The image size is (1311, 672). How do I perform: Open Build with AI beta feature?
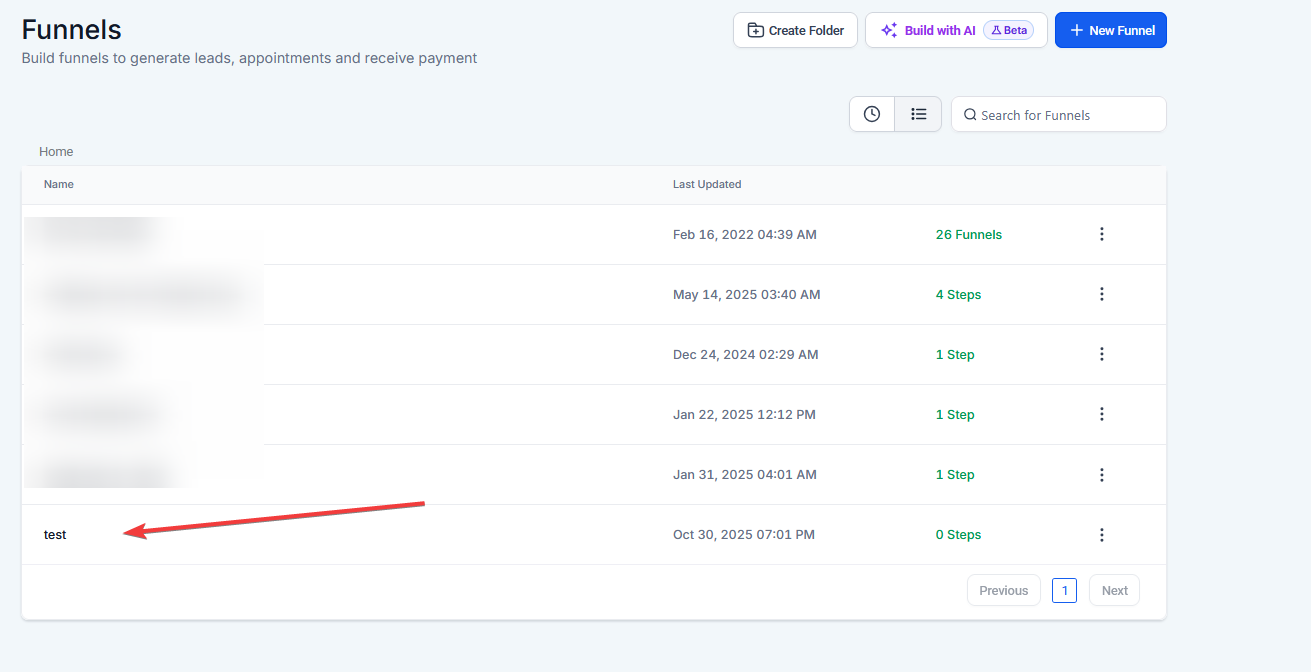pyautogui.click(x=955, y=30)
